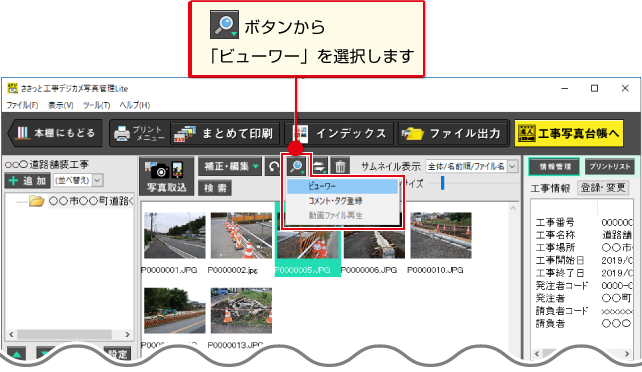Open the (並べ替え) sort dropdown

click(78, 180)
